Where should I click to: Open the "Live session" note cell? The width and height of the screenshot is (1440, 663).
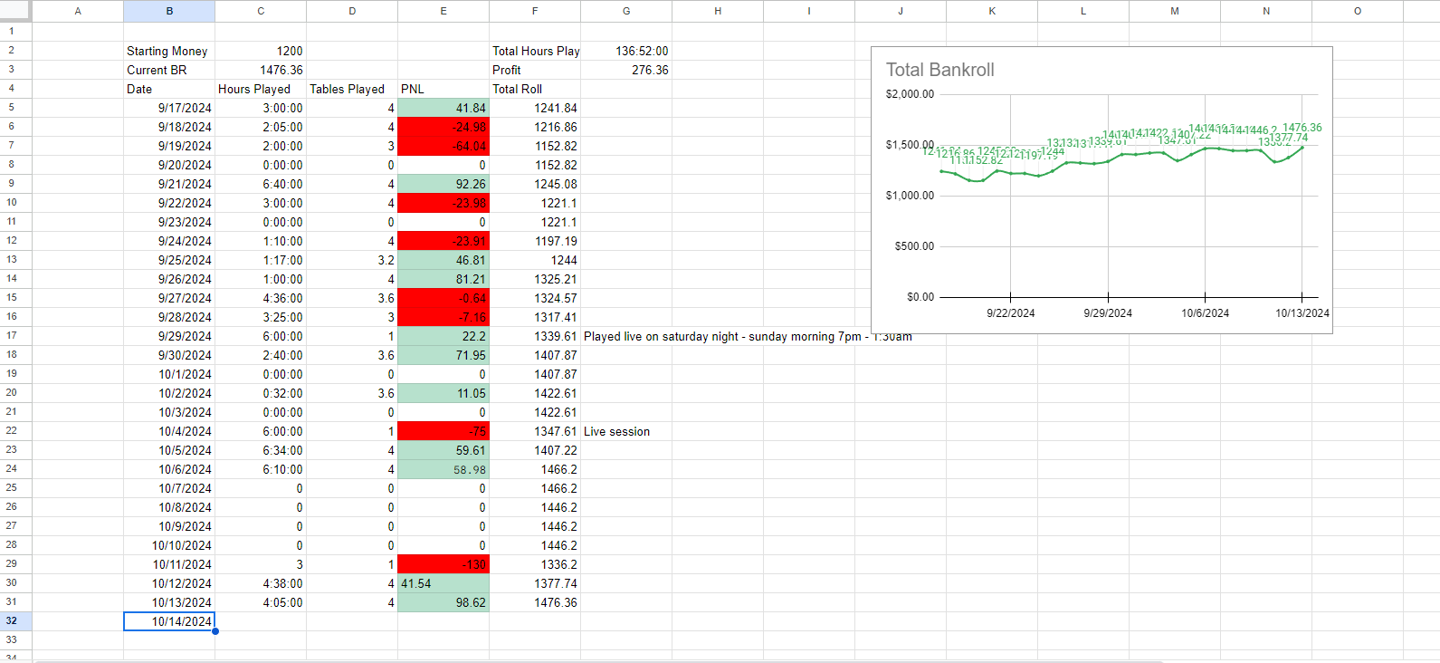[x=617, y=431]
